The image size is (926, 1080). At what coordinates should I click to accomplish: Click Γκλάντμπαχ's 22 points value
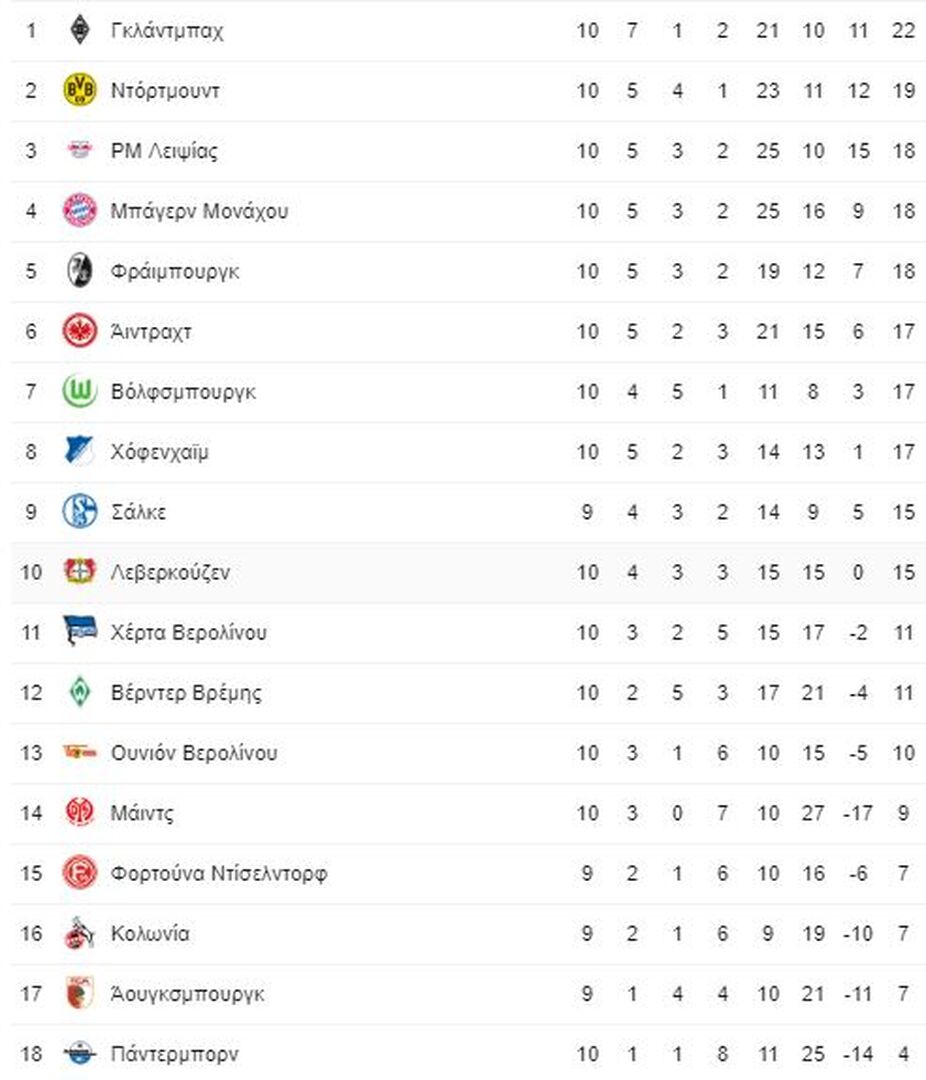pos(903,30)
